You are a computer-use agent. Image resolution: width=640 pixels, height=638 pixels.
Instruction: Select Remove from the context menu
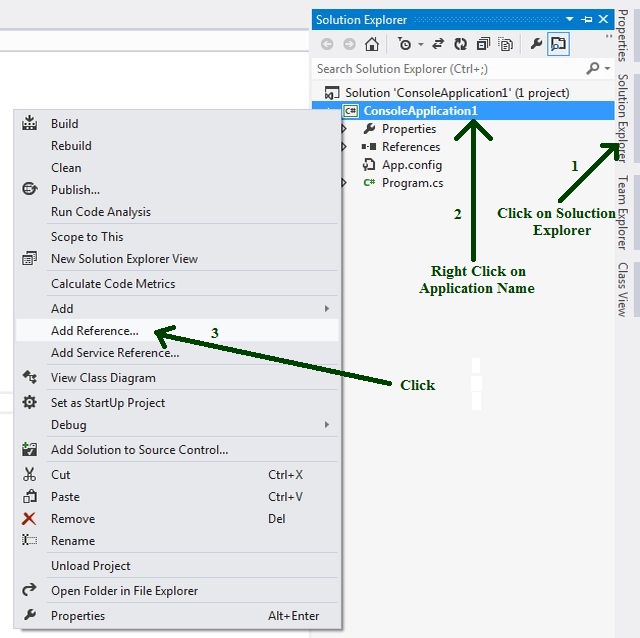178,519
